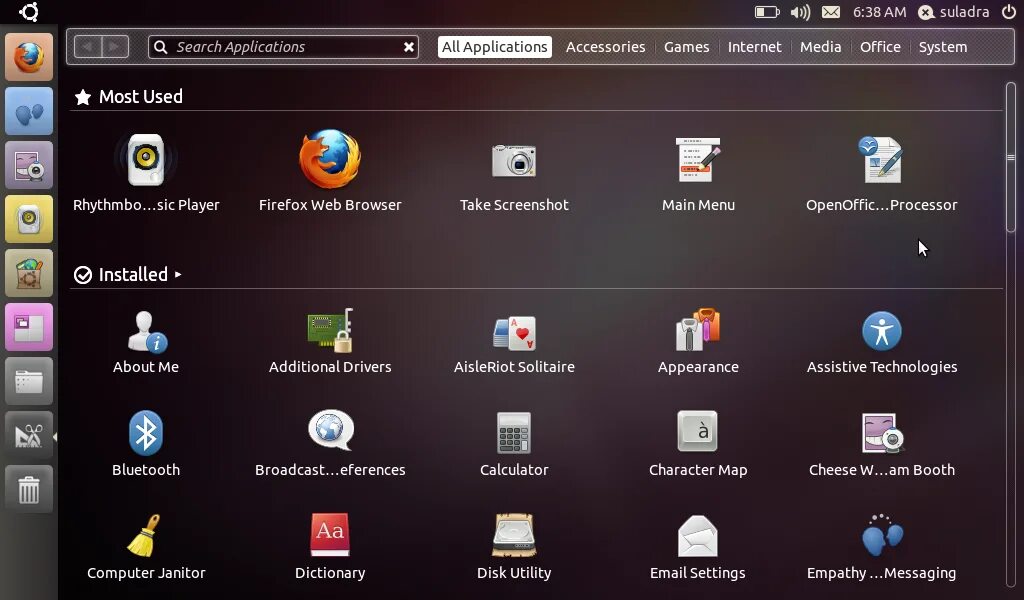Switch to the Accessories category

click(605, 47)
